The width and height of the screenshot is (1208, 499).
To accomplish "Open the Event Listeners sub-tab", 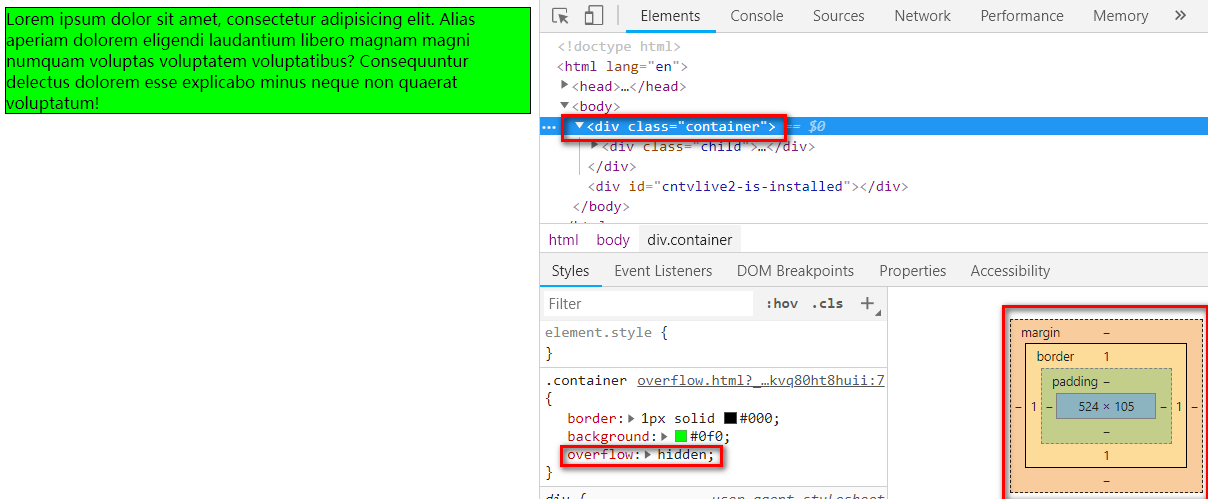I will click(x=663, y=271).
